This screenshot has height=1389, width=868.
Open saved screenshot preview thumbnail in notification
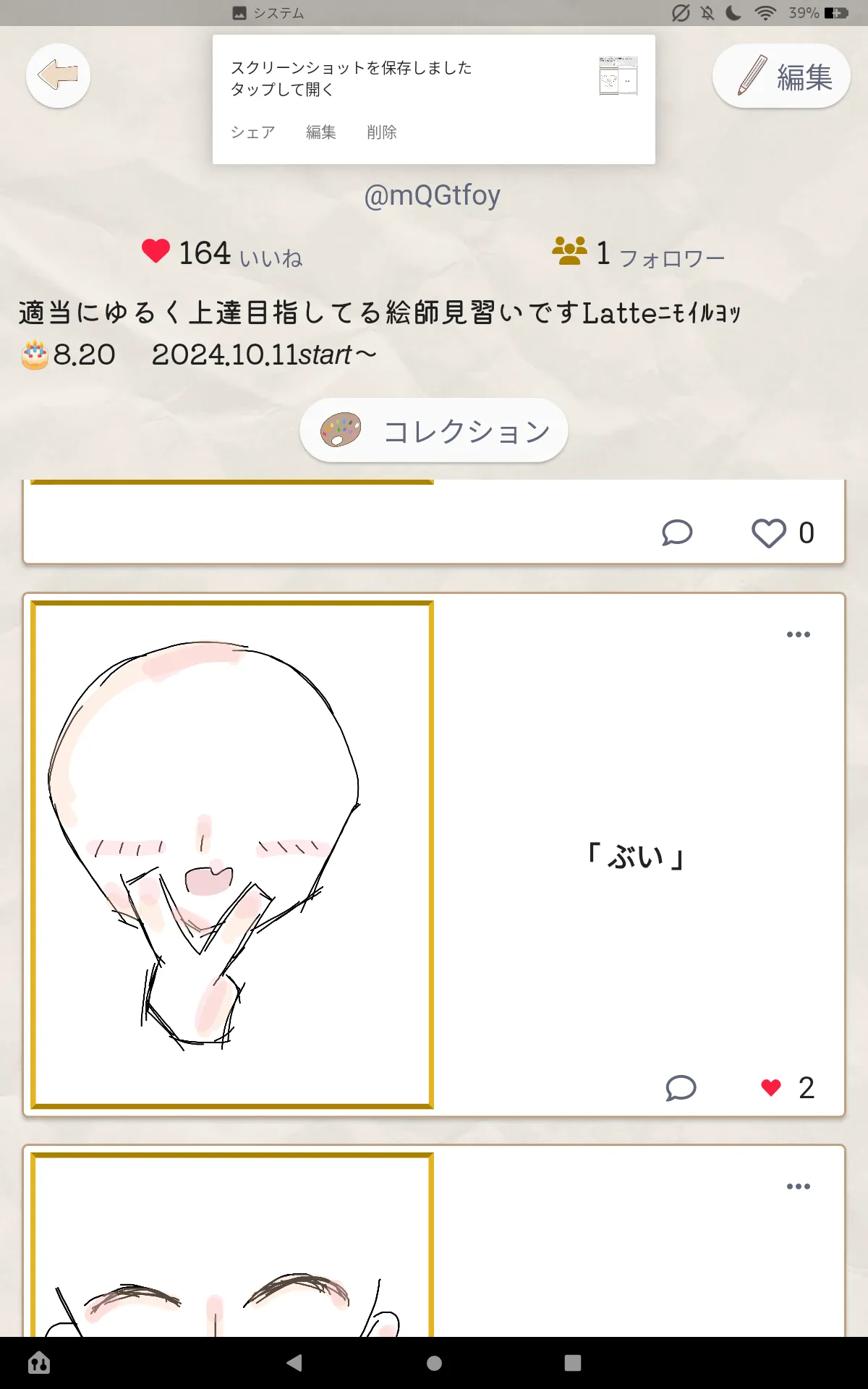click(618, 76)
